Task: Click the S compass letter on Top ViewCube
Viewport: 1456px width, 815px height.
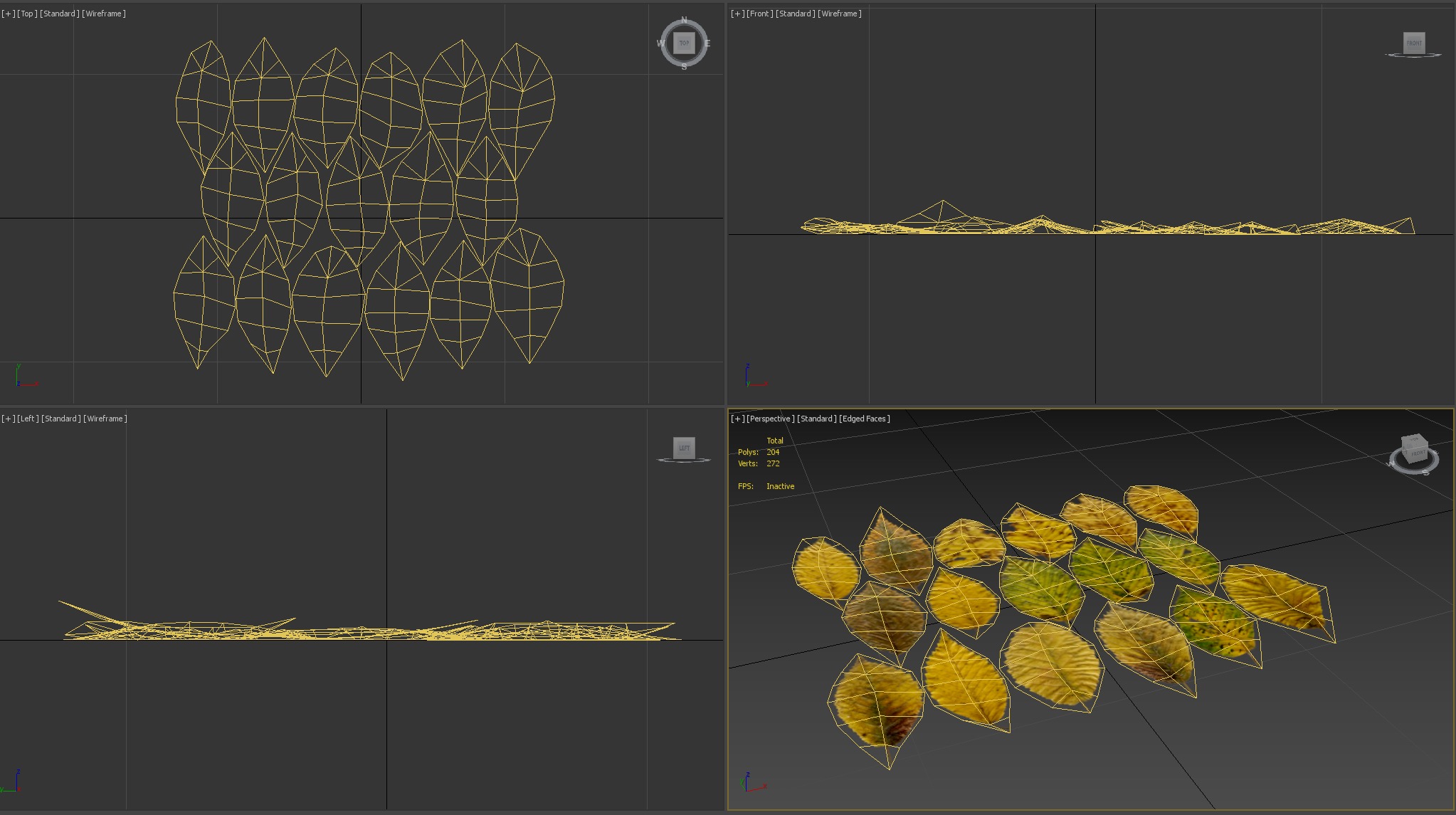Action: click(x=684, y=66)
